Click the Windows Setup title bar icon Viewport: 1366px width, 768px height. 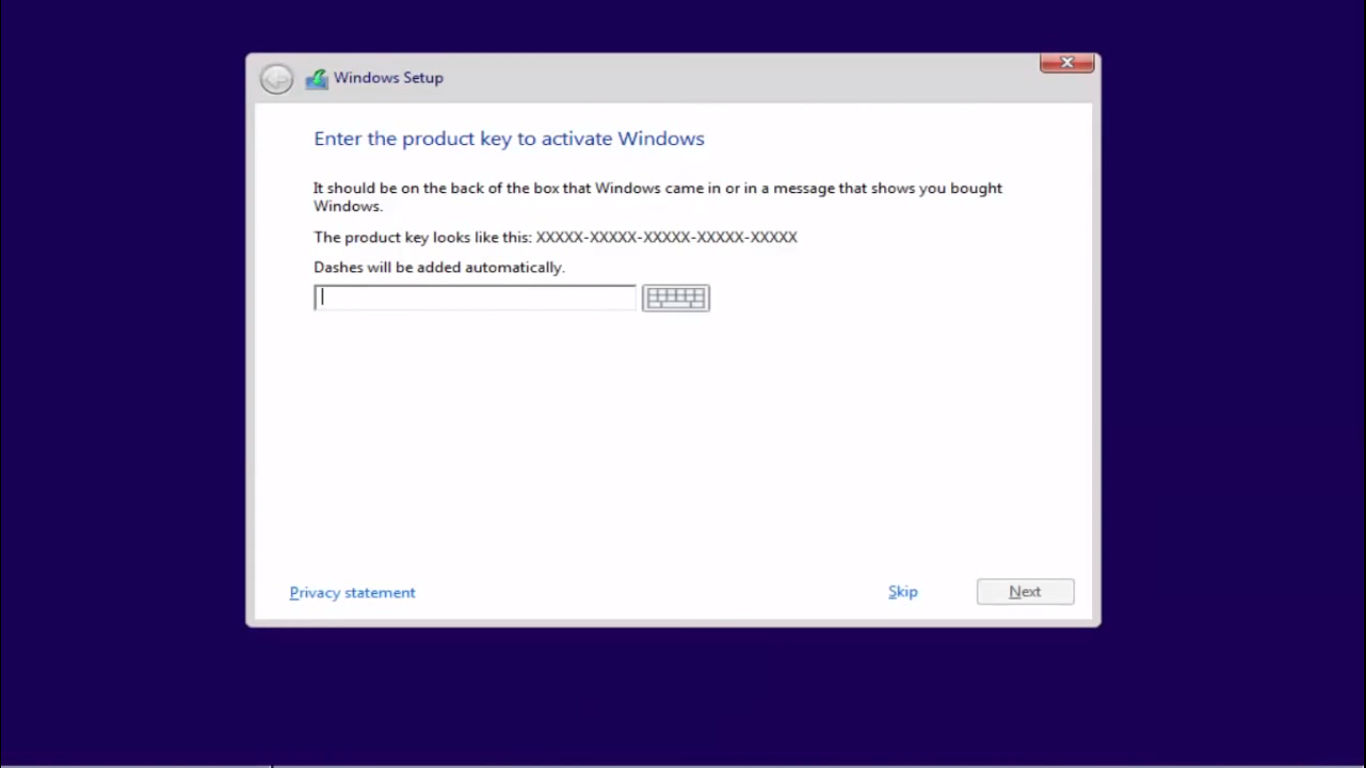pyautogui.click(x=317, y=79)
